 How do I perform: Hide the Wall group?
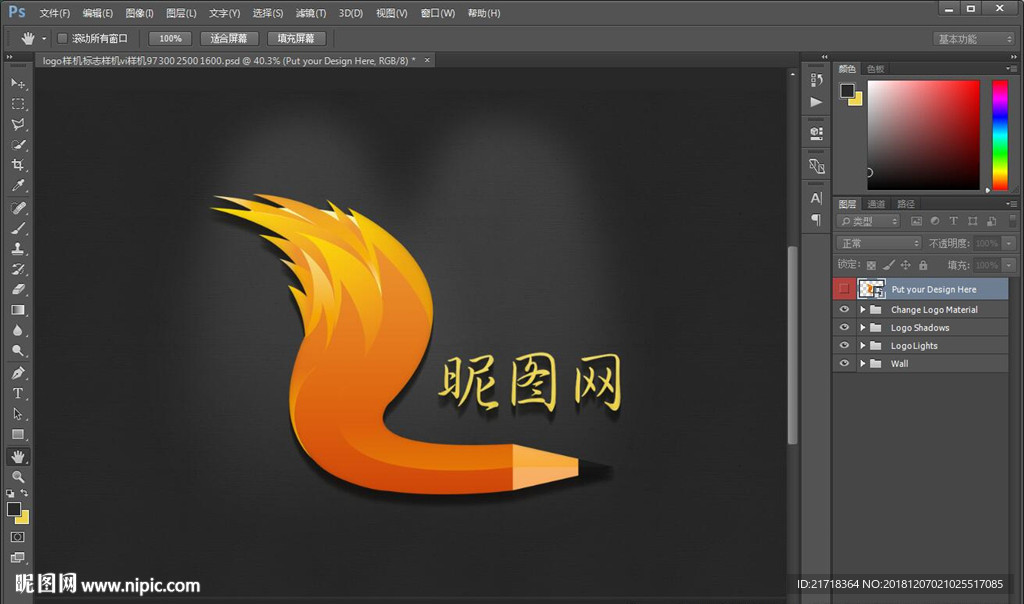point(844,363)
